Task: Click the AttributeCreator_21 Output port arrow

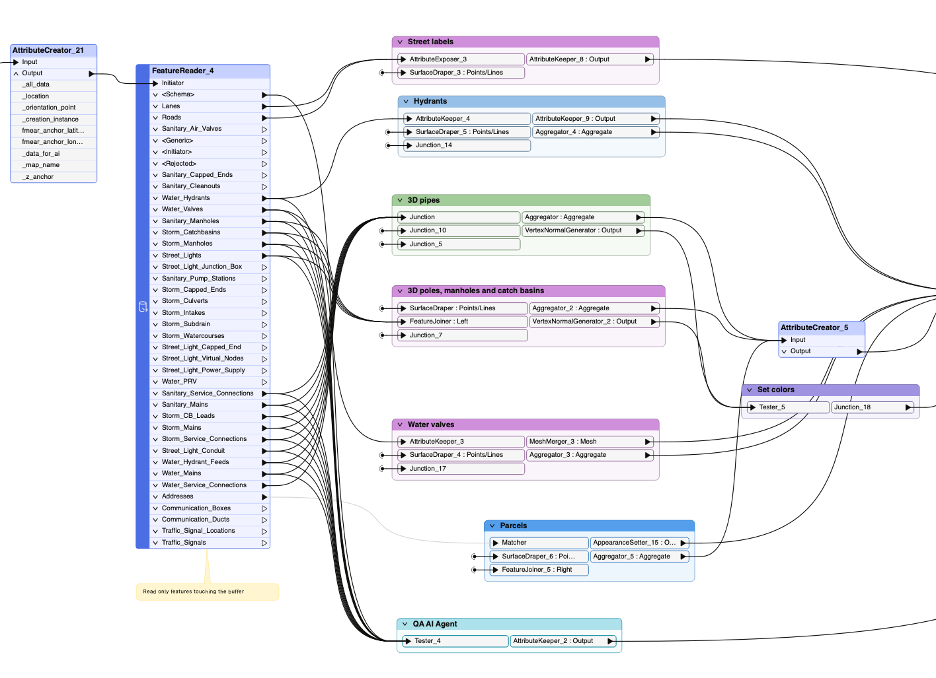Action: pyautogui.click(x=92, y=73)
